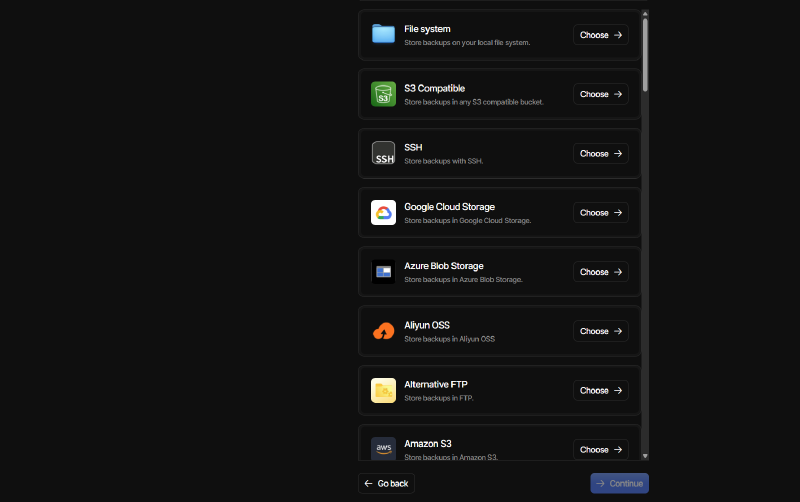The height and width of the screenshot is (502, 800).
Task: Choose Aliyun OSS storage
Action: 601,331
